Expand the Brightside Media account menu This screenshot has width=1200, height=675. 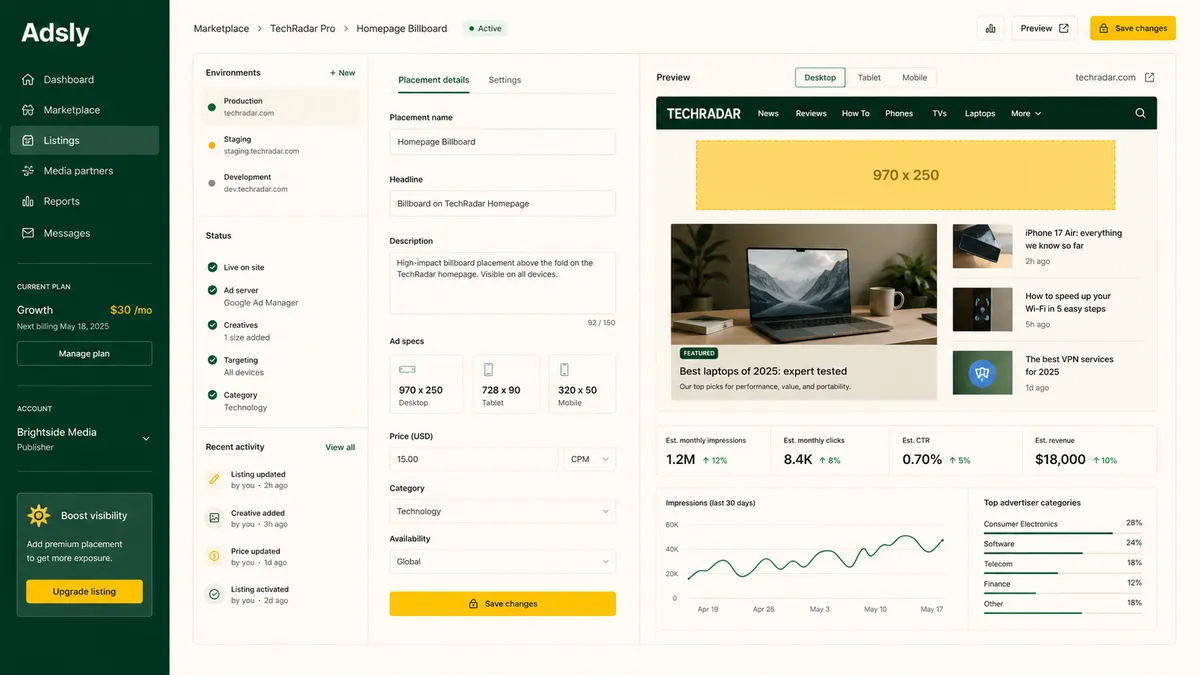146,439
